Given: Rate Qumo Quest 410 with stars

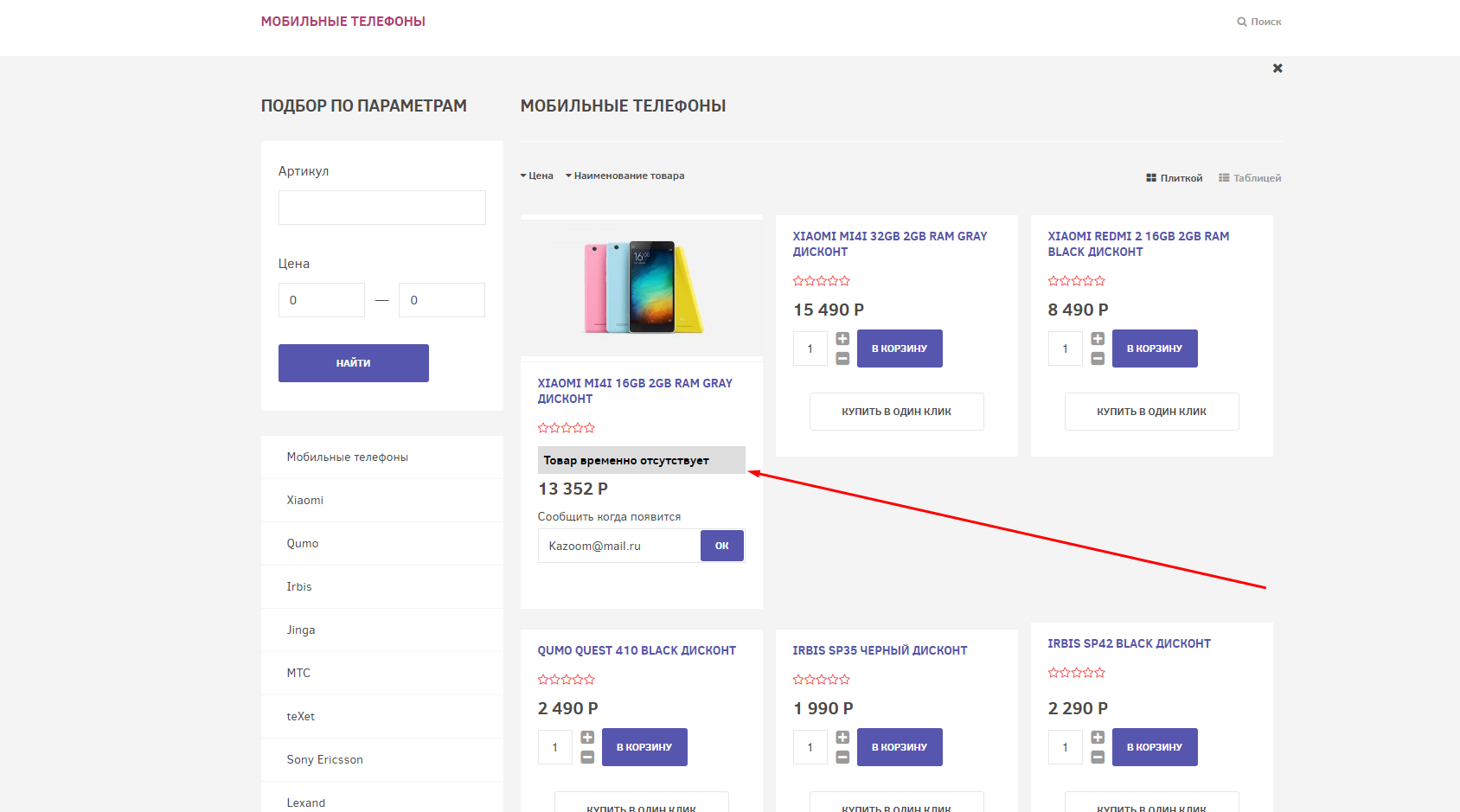Looking at the screenshot, I should click(567, 680).
